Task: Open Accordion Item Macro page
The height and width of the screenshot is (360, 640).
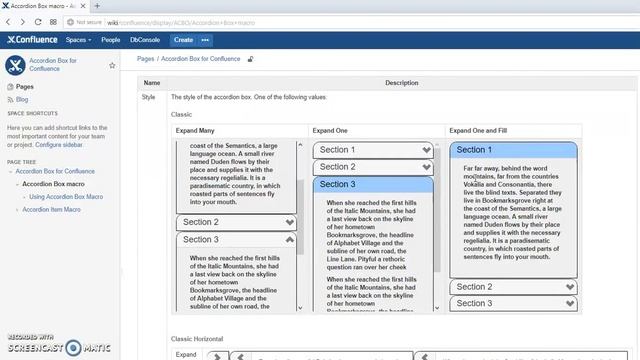Action: pos(51,209)
